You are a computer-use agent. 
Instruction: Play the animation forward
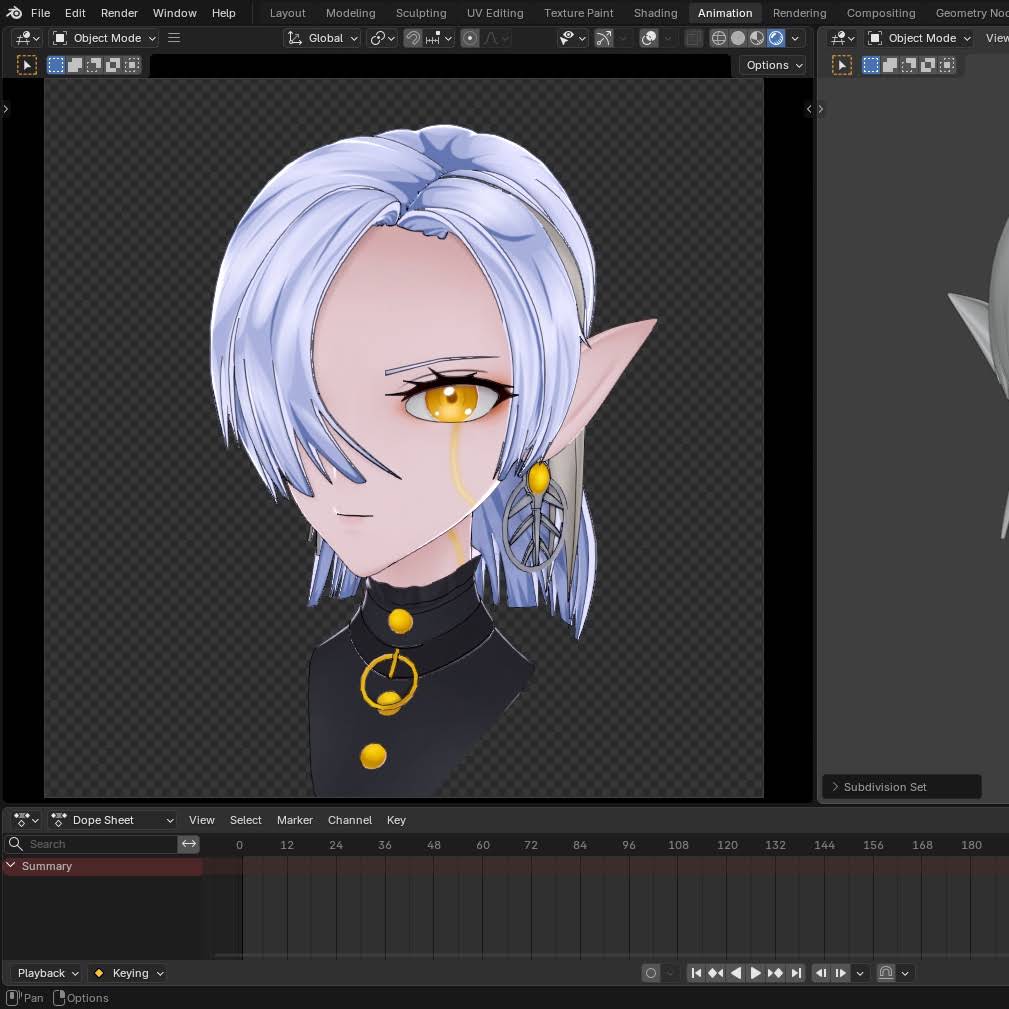click(755, 973)
